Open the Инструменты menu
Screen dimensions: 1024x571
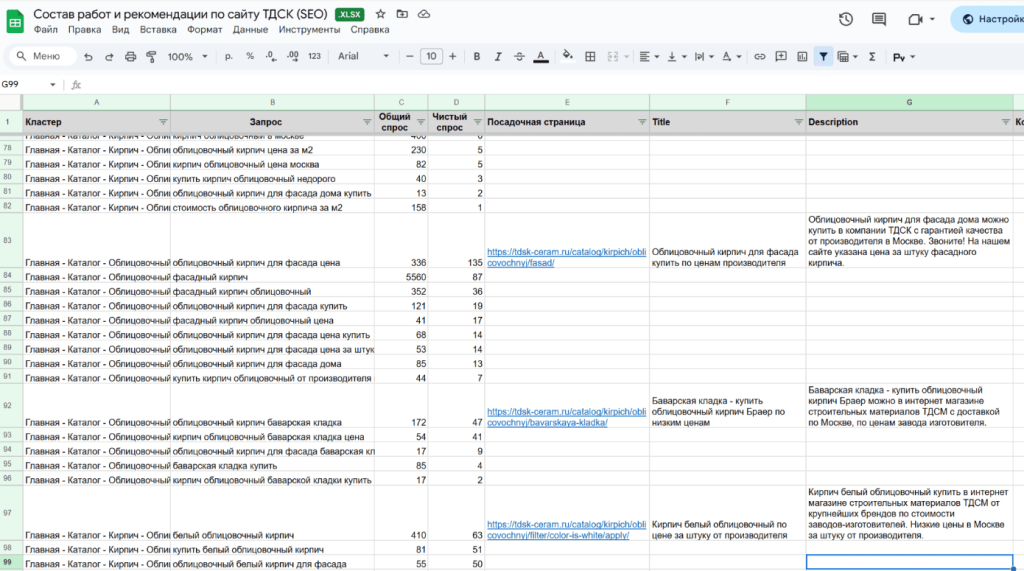[309, 30]
